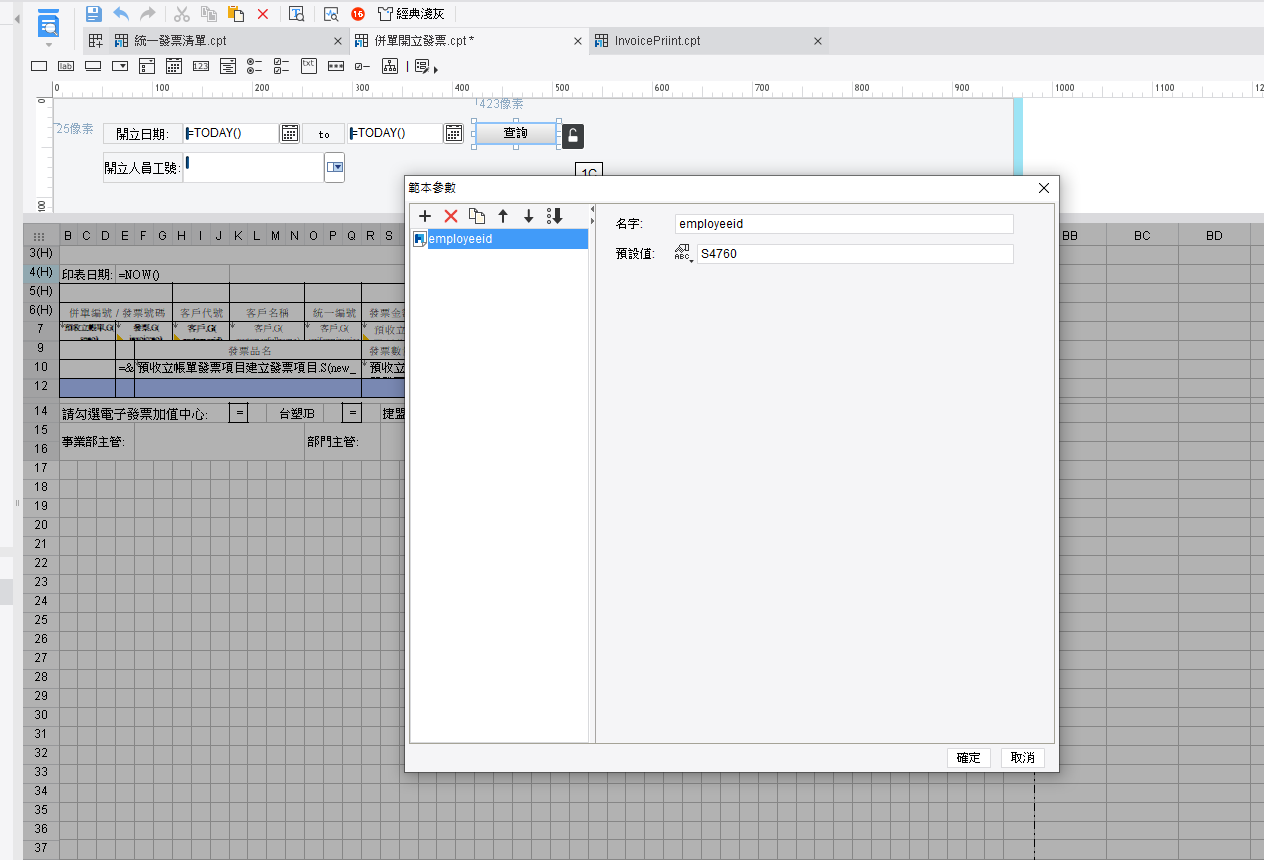Move parameter down with the down arrow
This screenshot has width=1264, height=860.
(529, 216)
